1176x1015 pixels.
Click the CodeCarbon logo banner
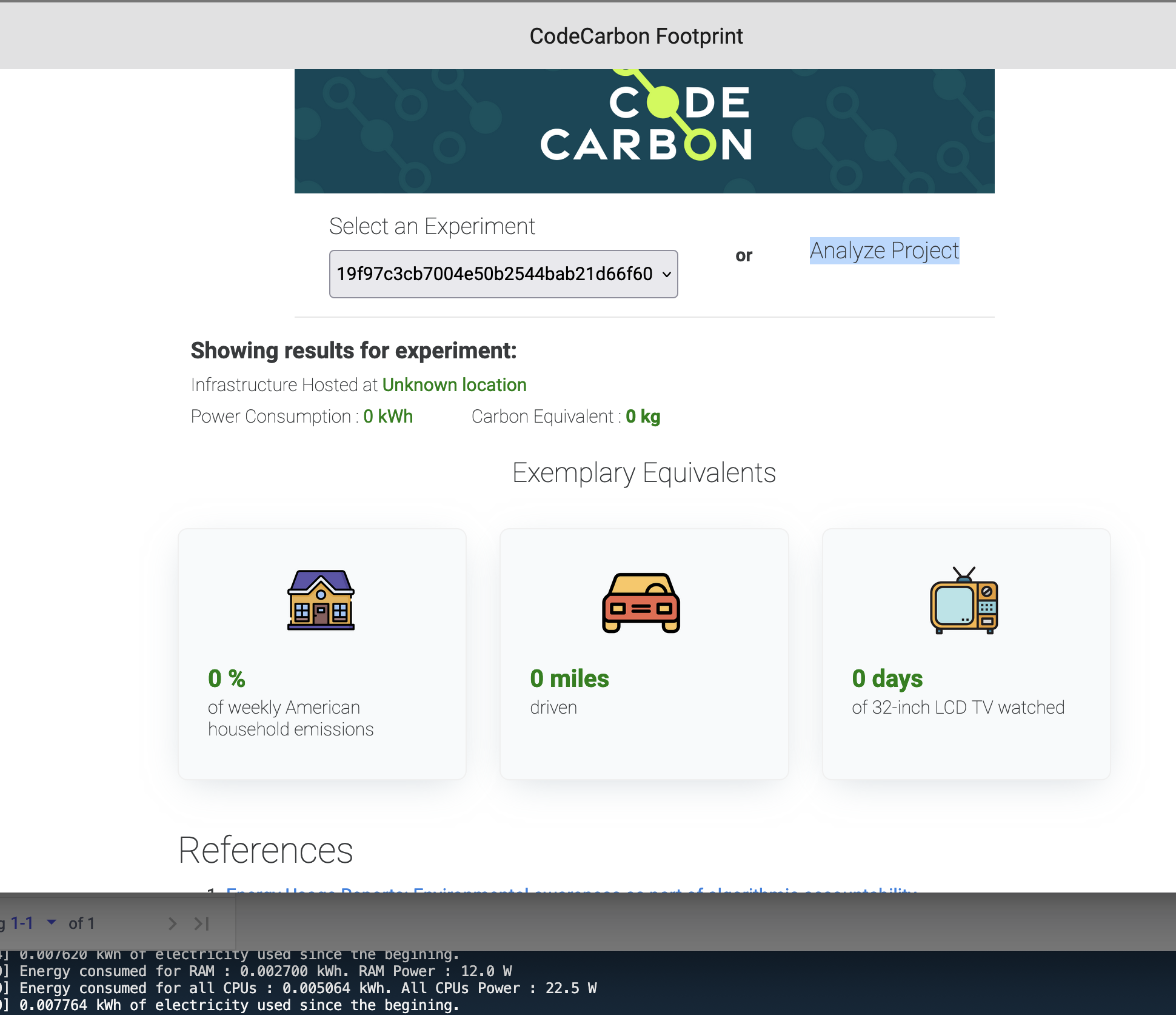(644, 129)
